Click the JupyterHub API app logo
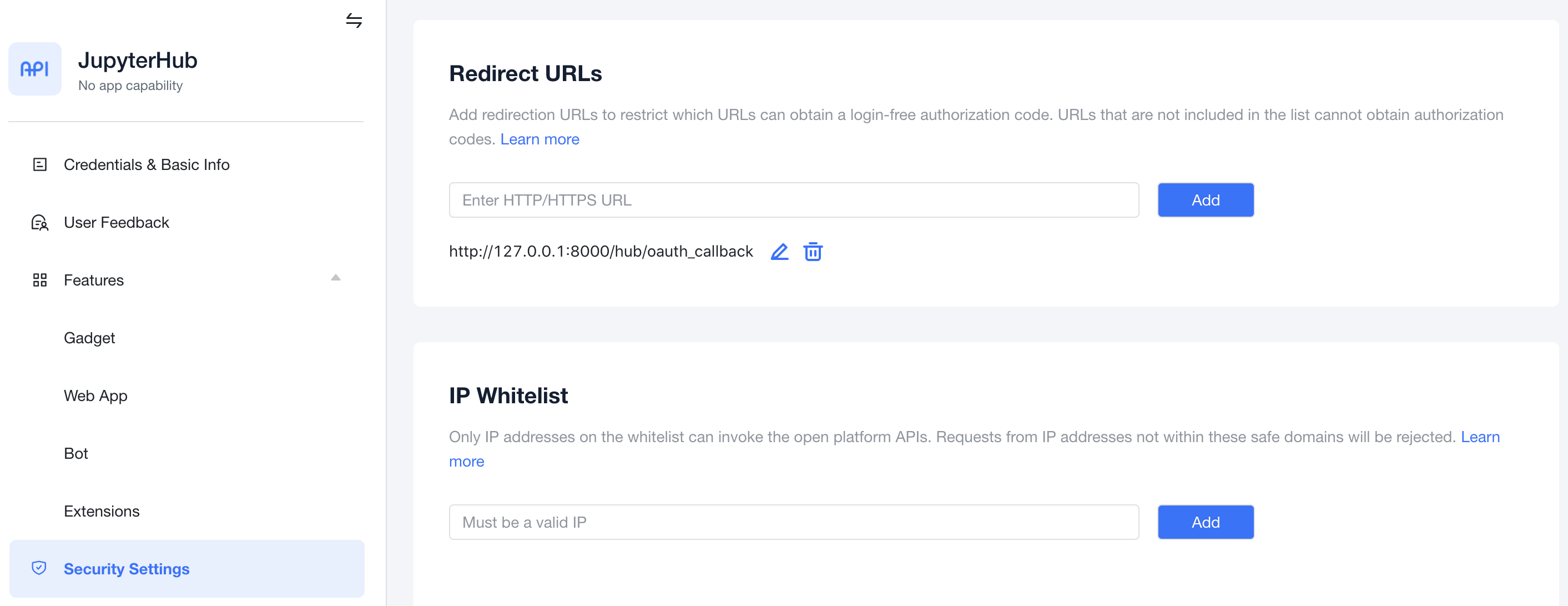Screen dimensions: 1568x606 [35, 69]
